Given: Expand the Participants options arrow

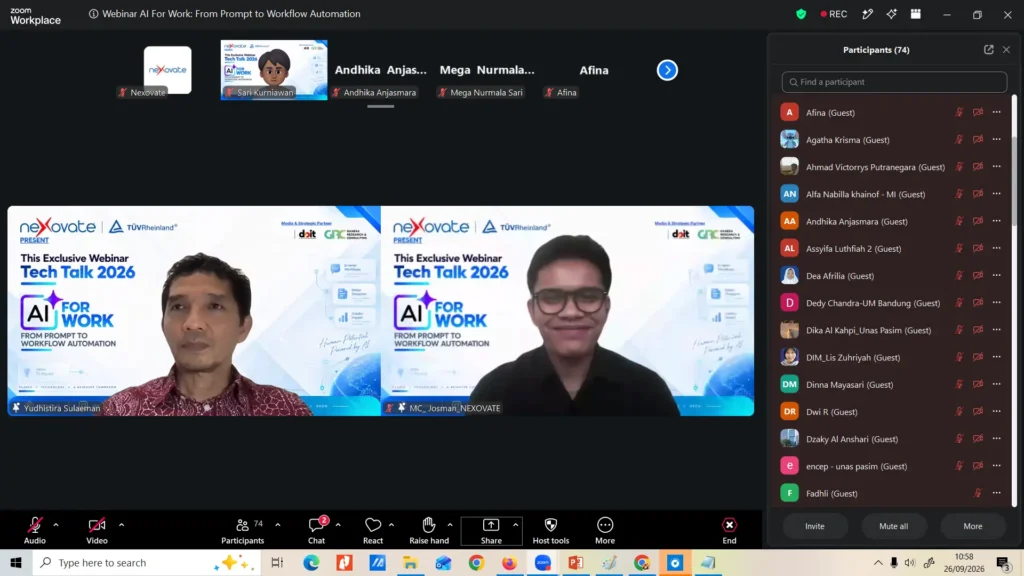Looking at the screenshot, I should [x=278, y=524].
